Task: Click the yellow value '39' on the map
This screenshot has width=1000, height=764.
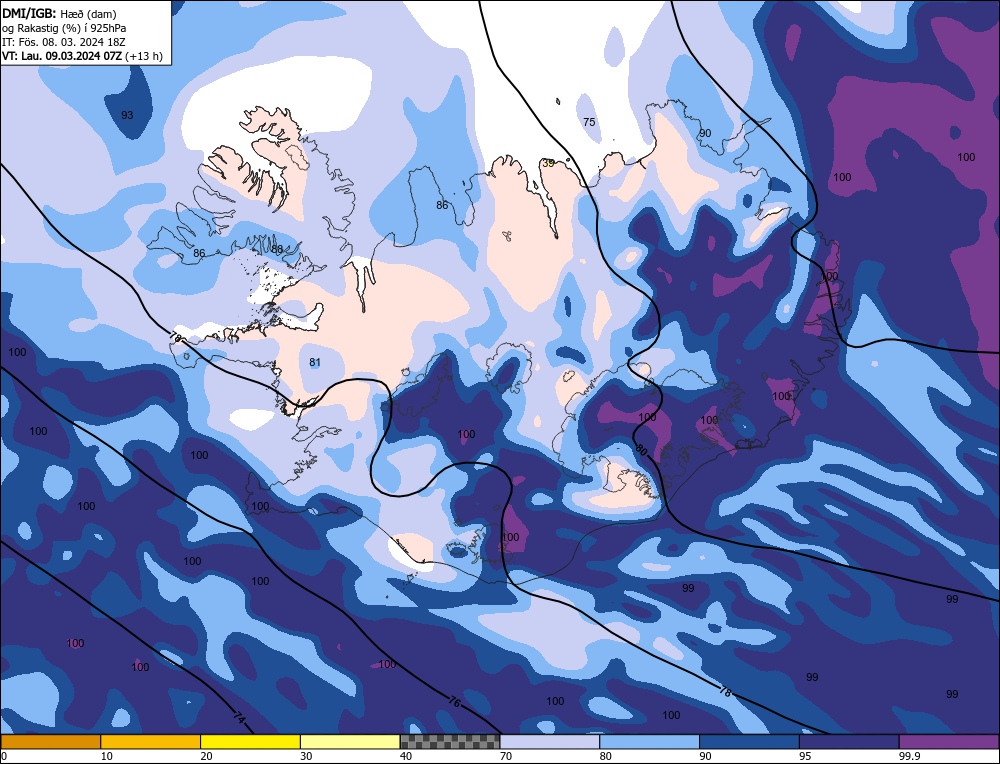Action: point(548,163)
